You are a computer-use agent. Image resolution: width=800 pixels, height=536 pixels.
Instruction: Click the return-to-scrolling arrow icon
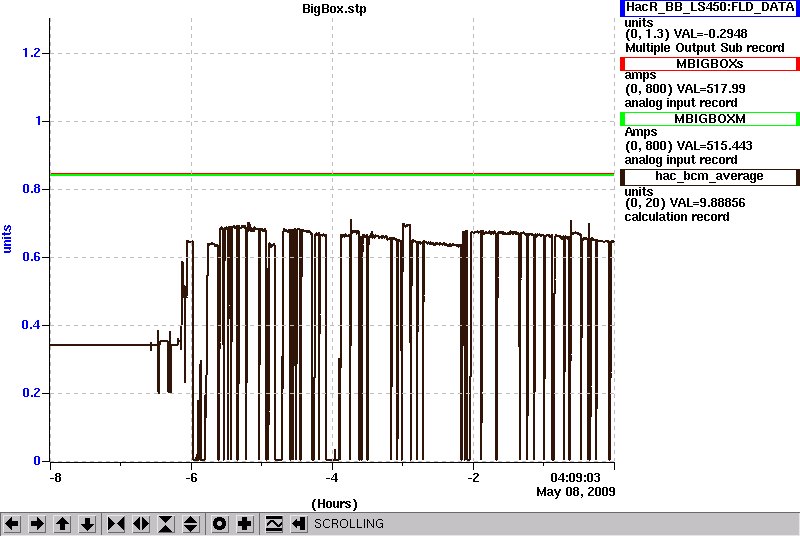coord(299,524)
